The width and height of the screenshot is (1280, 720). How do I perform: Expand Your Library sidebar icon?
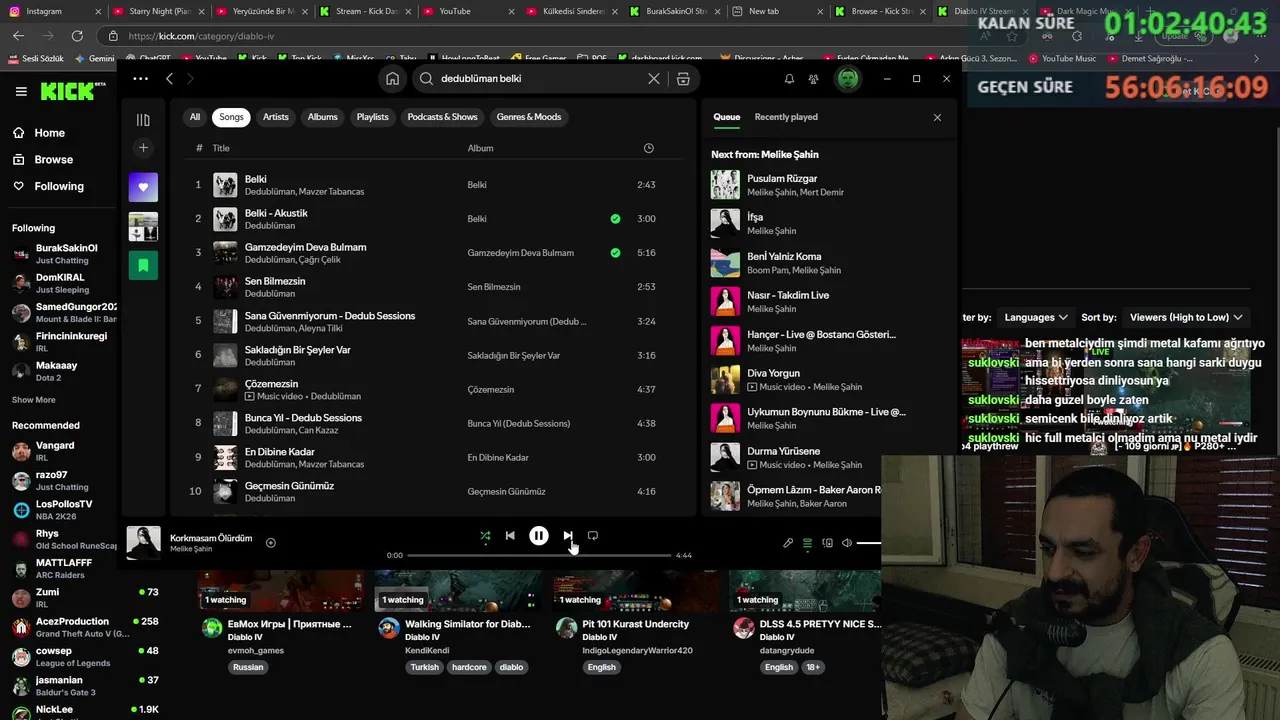[x=143, y=120]
